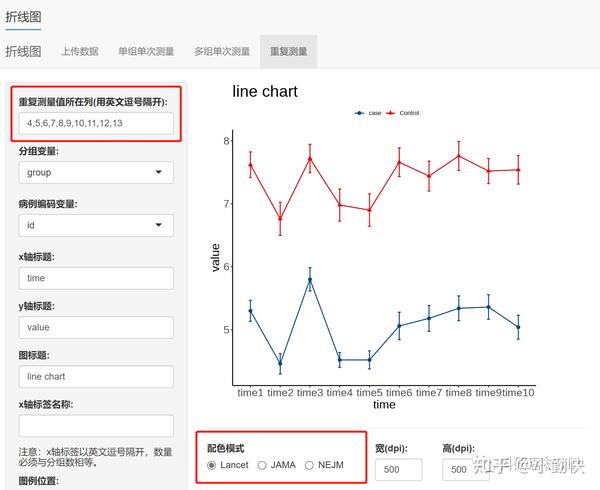Open the group variable dropdown
Viewport: 600px width, 490px height.
click(96, 172)
